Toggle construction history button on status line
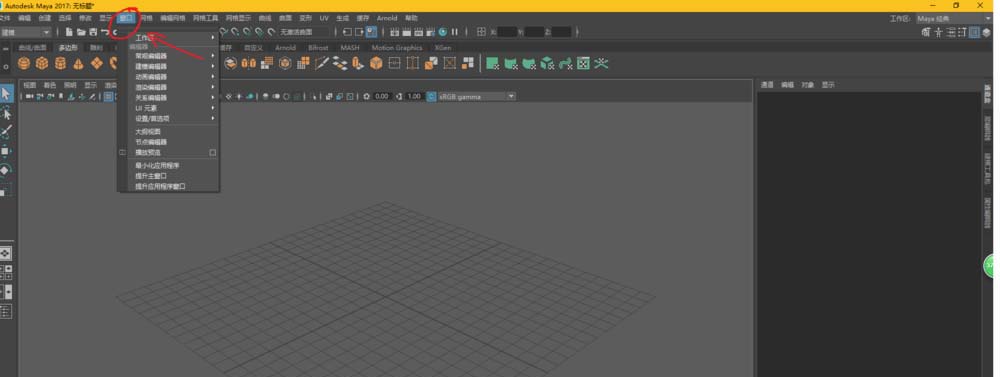 (x=371, y=32)
